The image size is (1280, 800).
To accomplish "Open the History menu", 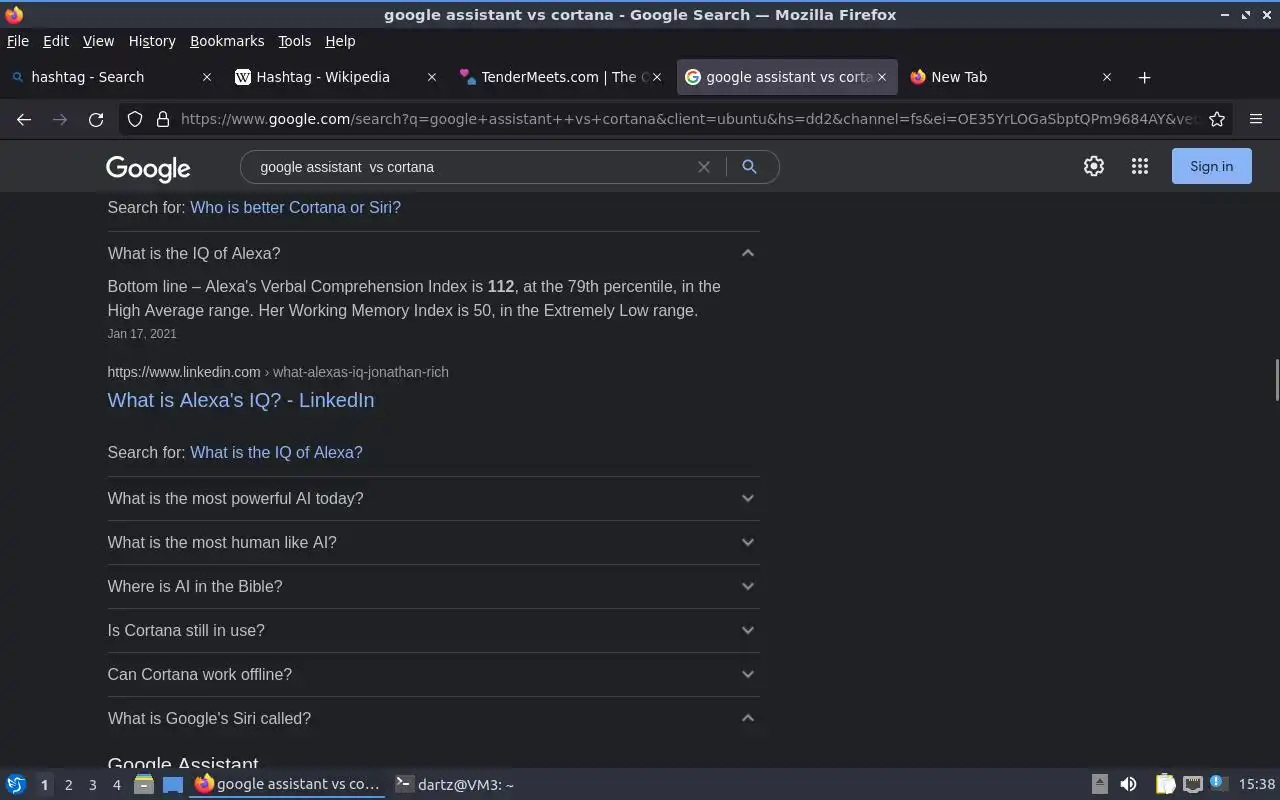I will pos(152,41).
